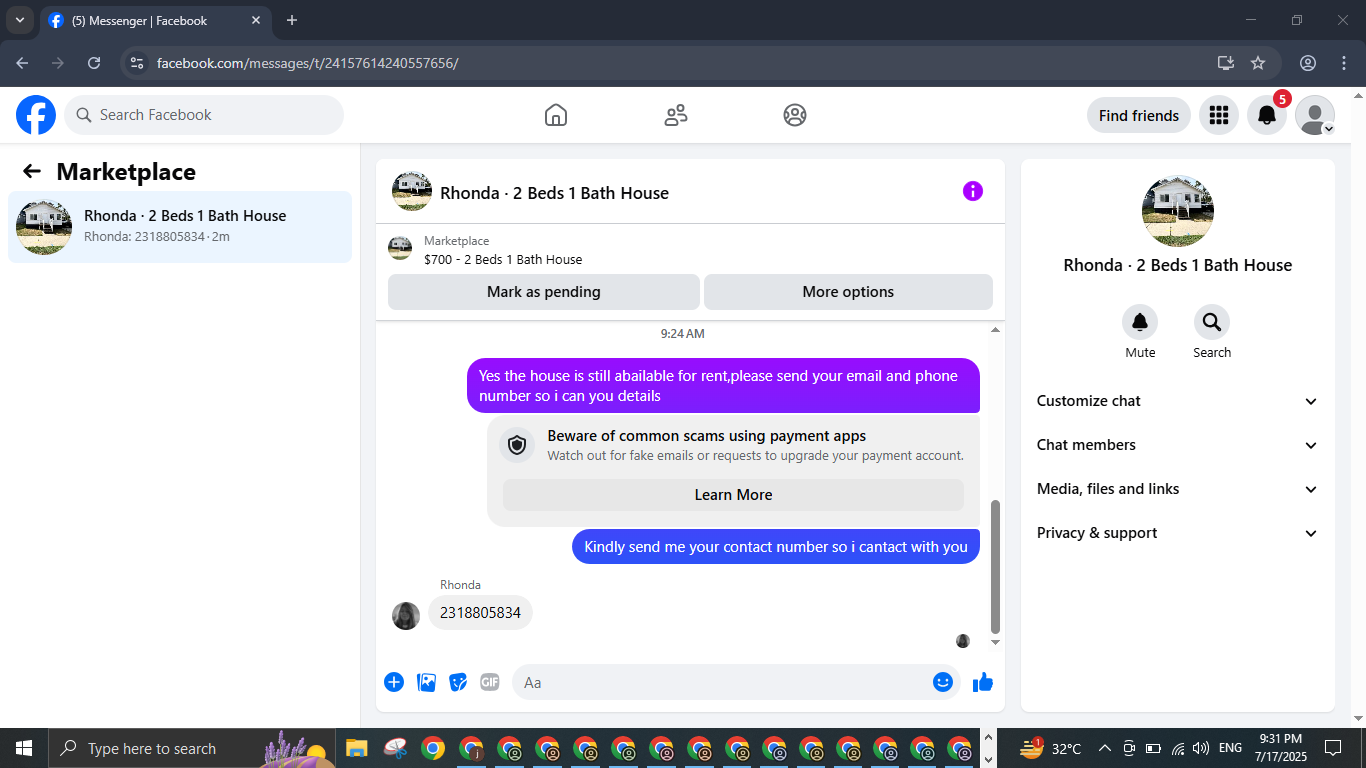1366x768 pixels.
Task: Select the Rhonda conversation in the Marketplace list
Action: tap(180, 227)
